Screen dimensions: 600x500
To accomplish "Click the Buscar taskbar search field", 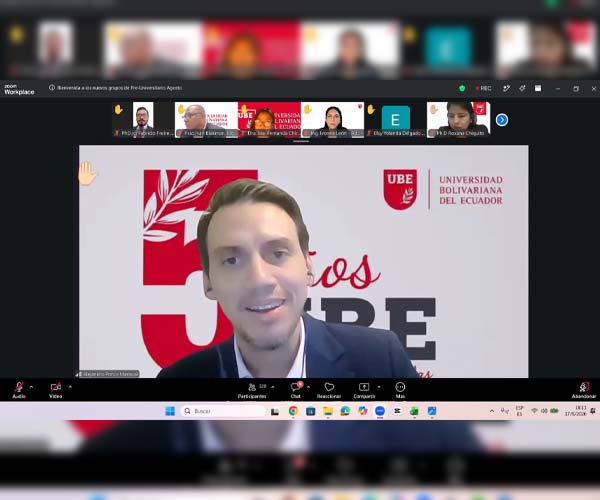I will point(223,411).
